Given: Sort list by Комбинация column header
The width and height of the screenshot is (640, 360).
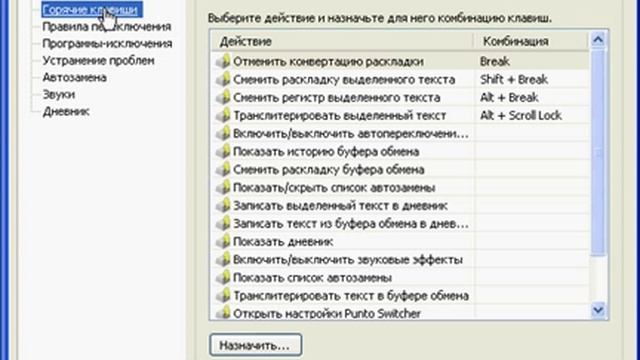Looking at the screenshot, I should click(x=531, y=41).
